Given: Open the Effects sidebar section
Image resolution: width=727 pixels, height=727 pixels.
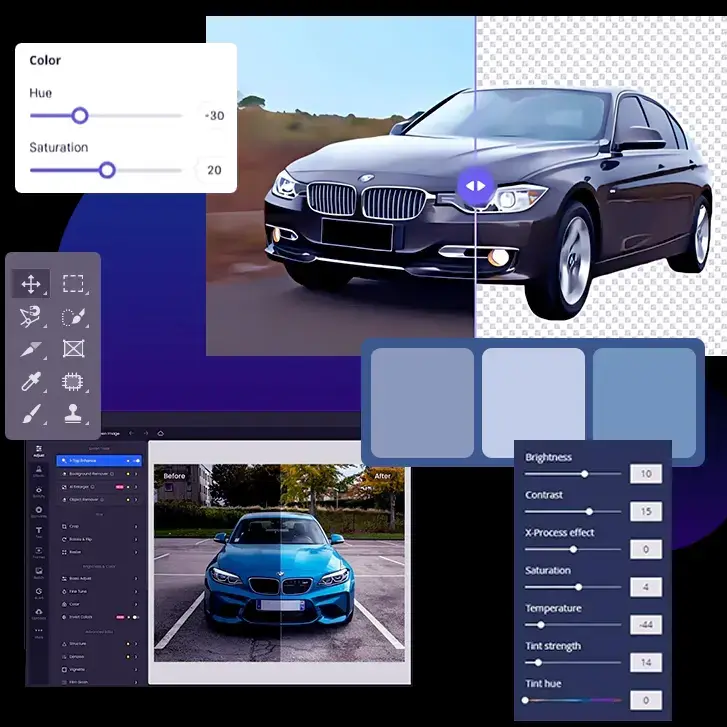Looking at the screenshot, I should [x=39, y=472].
